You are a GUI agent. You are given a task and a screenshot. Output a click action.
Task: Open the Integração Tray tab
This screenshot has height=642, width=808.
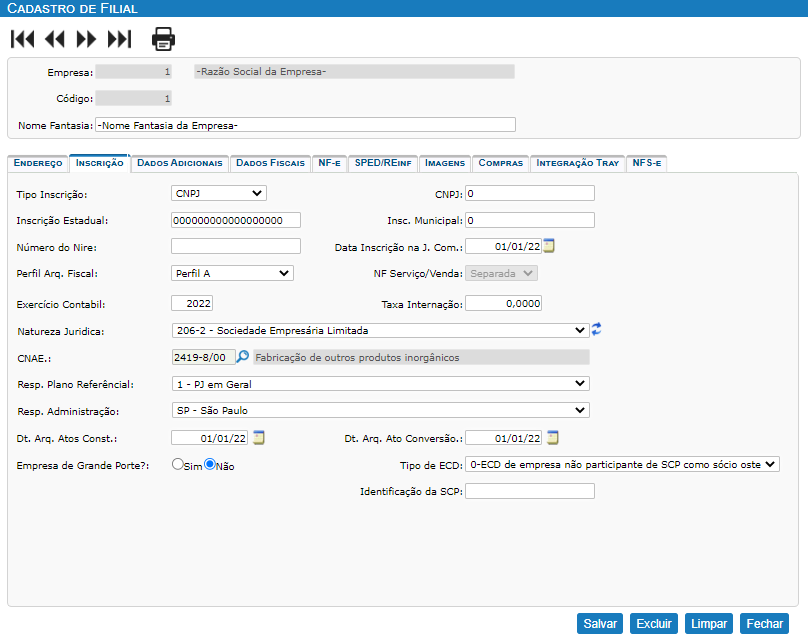tap(578, 163)
